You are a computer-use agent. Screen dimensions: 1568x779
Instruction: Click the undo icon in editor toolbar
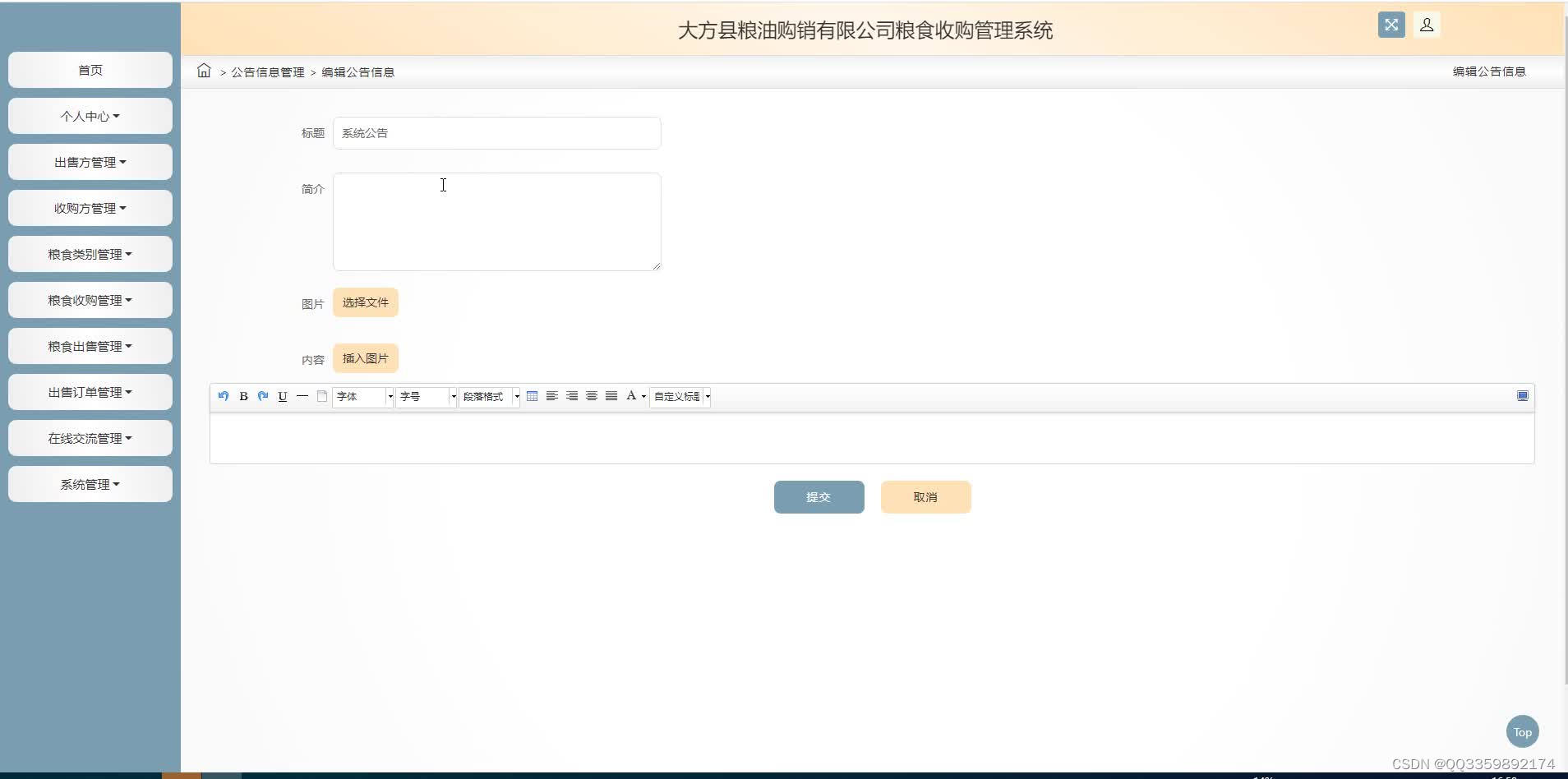click(224, 396)
